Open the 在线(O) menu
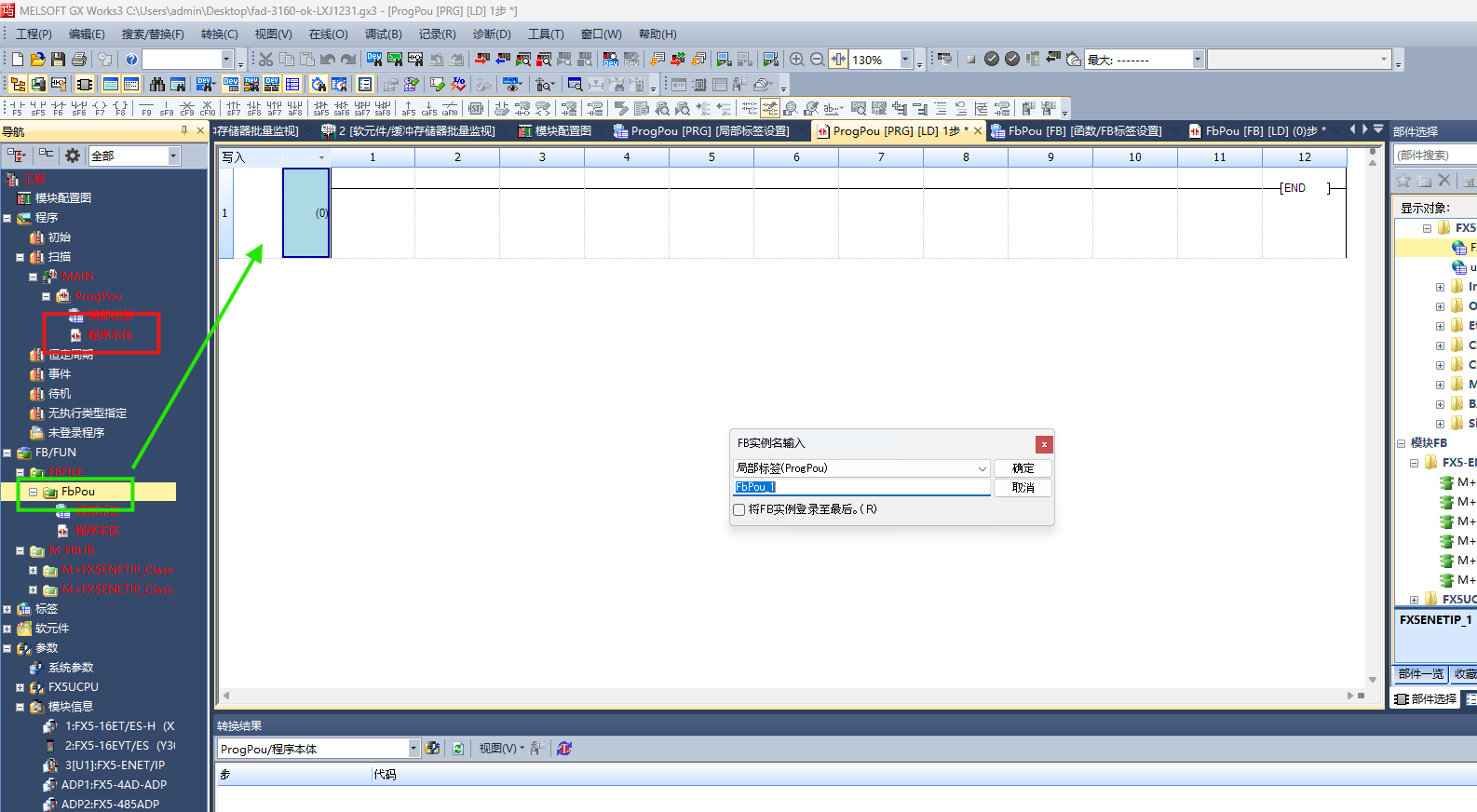The width and height of the screenshot is (1477, 812). [x=329, y=34]
